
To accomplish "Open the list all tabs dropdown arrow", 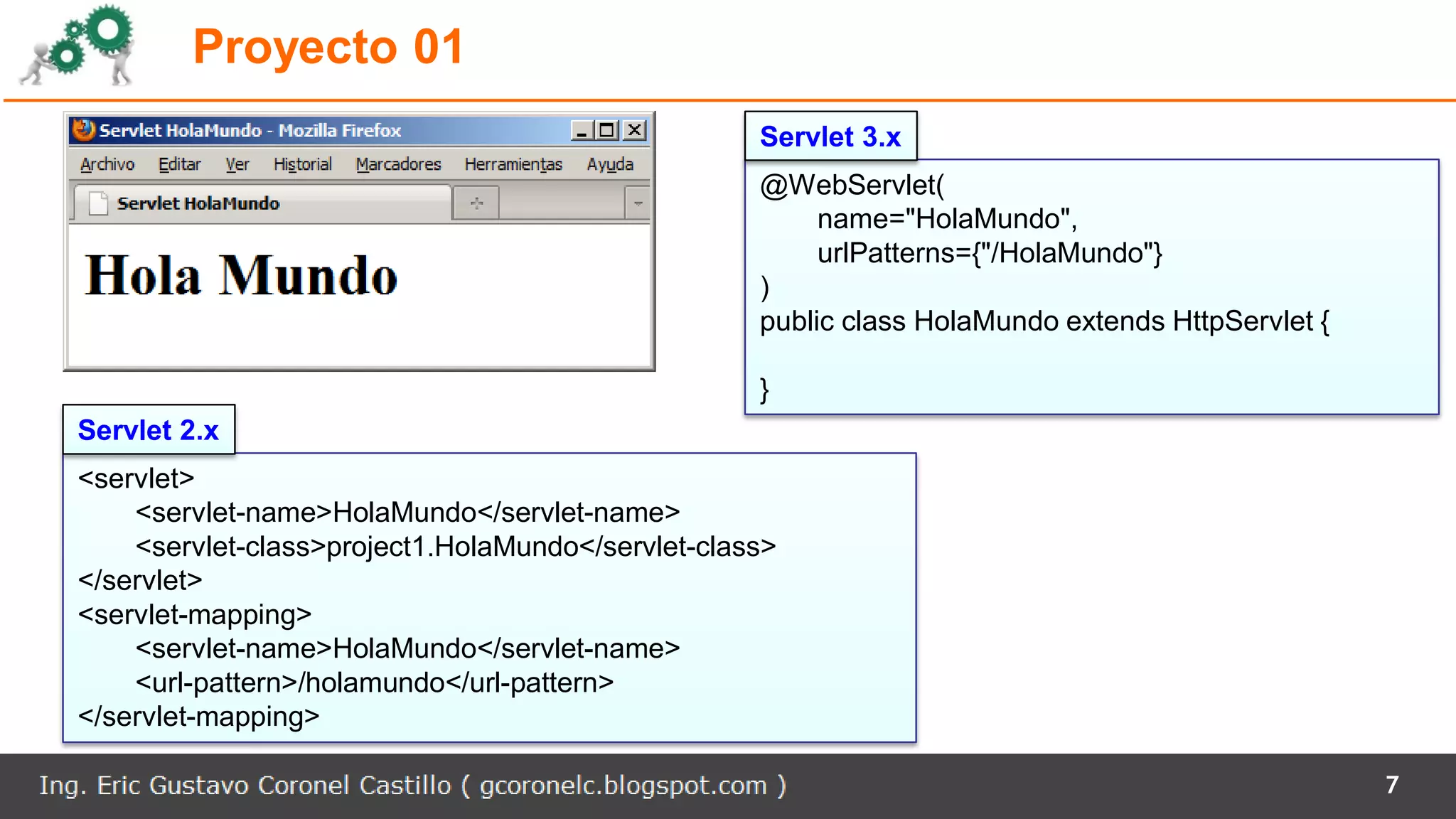I will coord(638,203).
